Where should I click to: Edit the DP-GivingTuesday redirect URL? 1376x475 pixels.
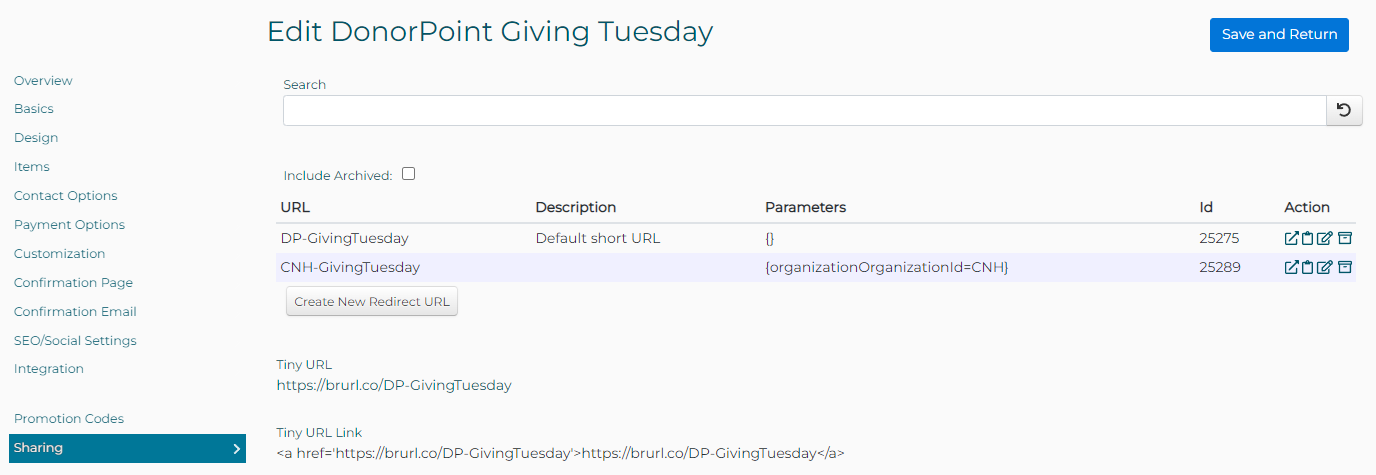(x=1325, y=238)
